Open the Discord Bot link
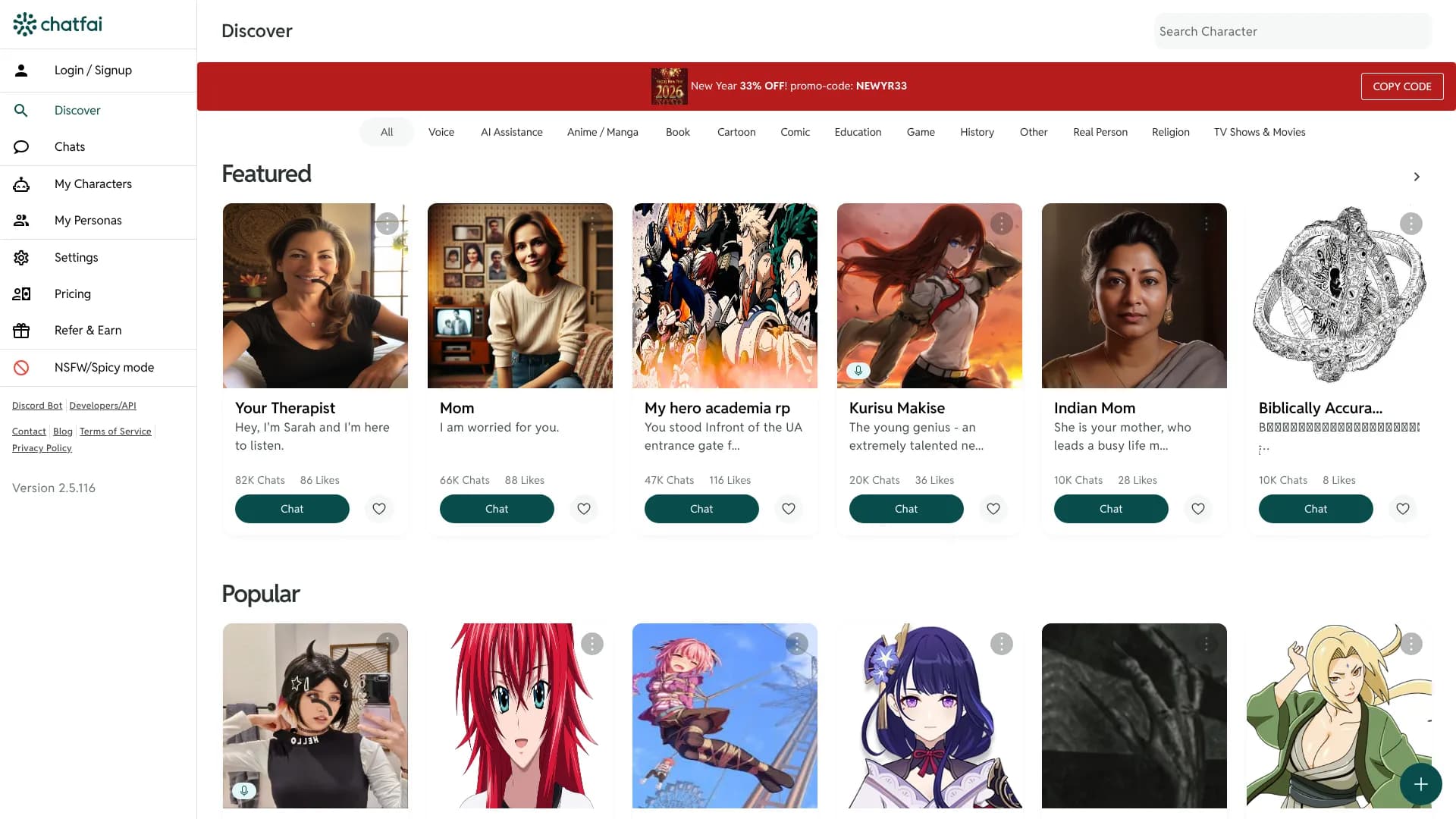This screenshot has width=1456, height=819. point(37,406)
